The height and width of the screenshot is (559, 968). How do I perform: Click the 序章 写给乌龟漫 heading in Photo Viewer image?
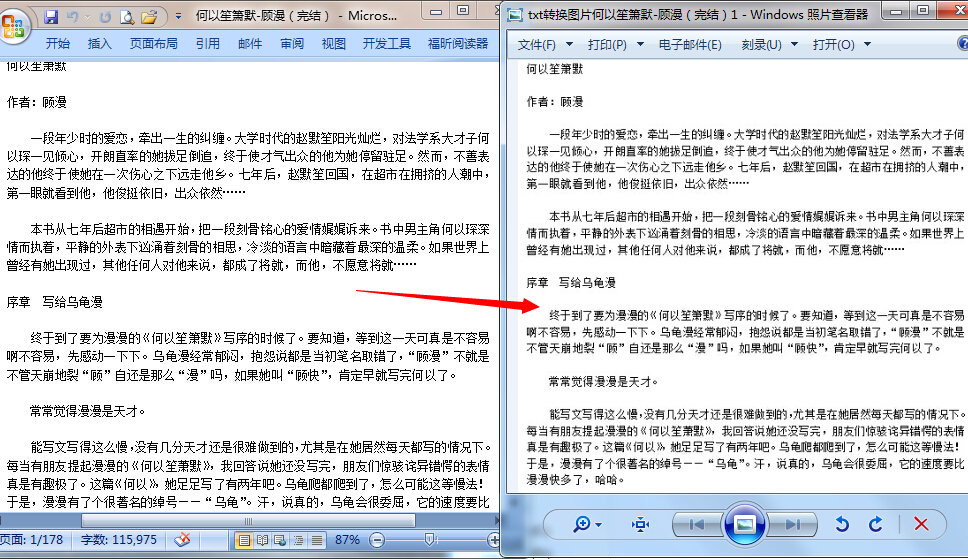point(571,283)
